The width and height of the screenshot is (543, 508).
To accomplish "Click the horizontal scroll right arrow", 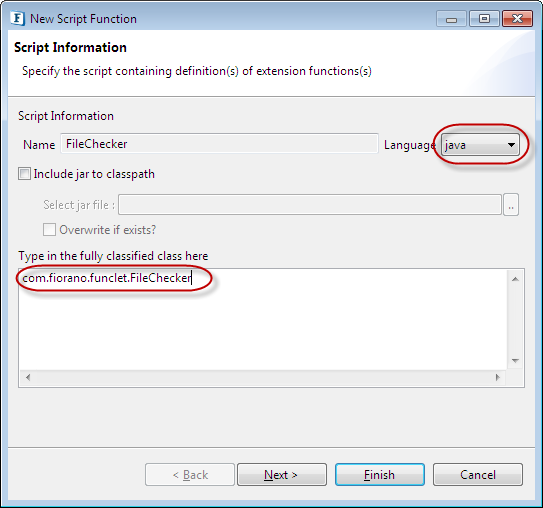I will (x=498, y=377).
